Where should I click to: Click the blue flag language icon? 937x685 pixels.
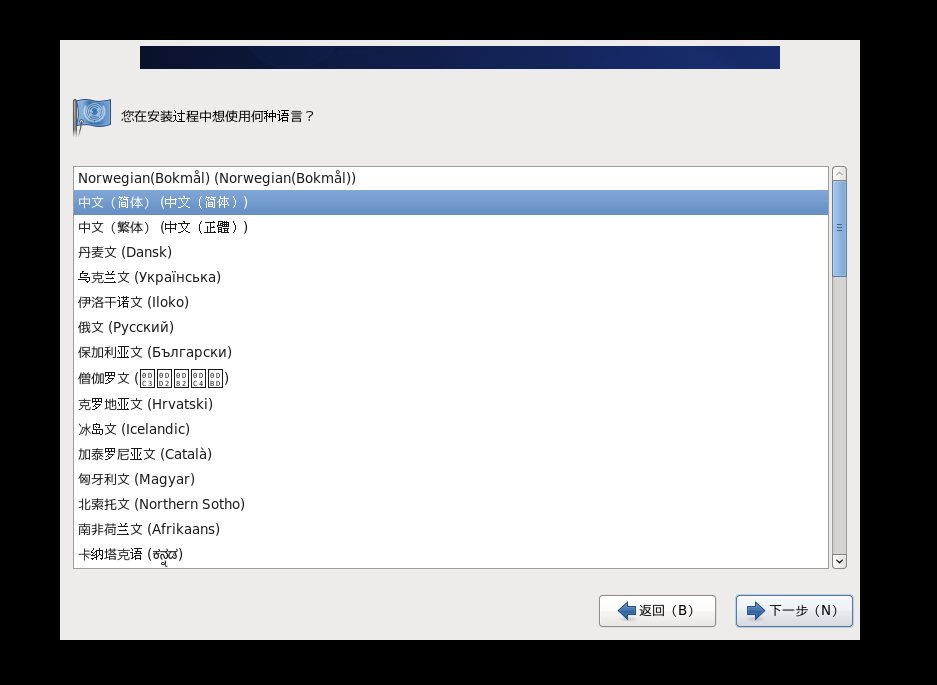coord(92,116)
